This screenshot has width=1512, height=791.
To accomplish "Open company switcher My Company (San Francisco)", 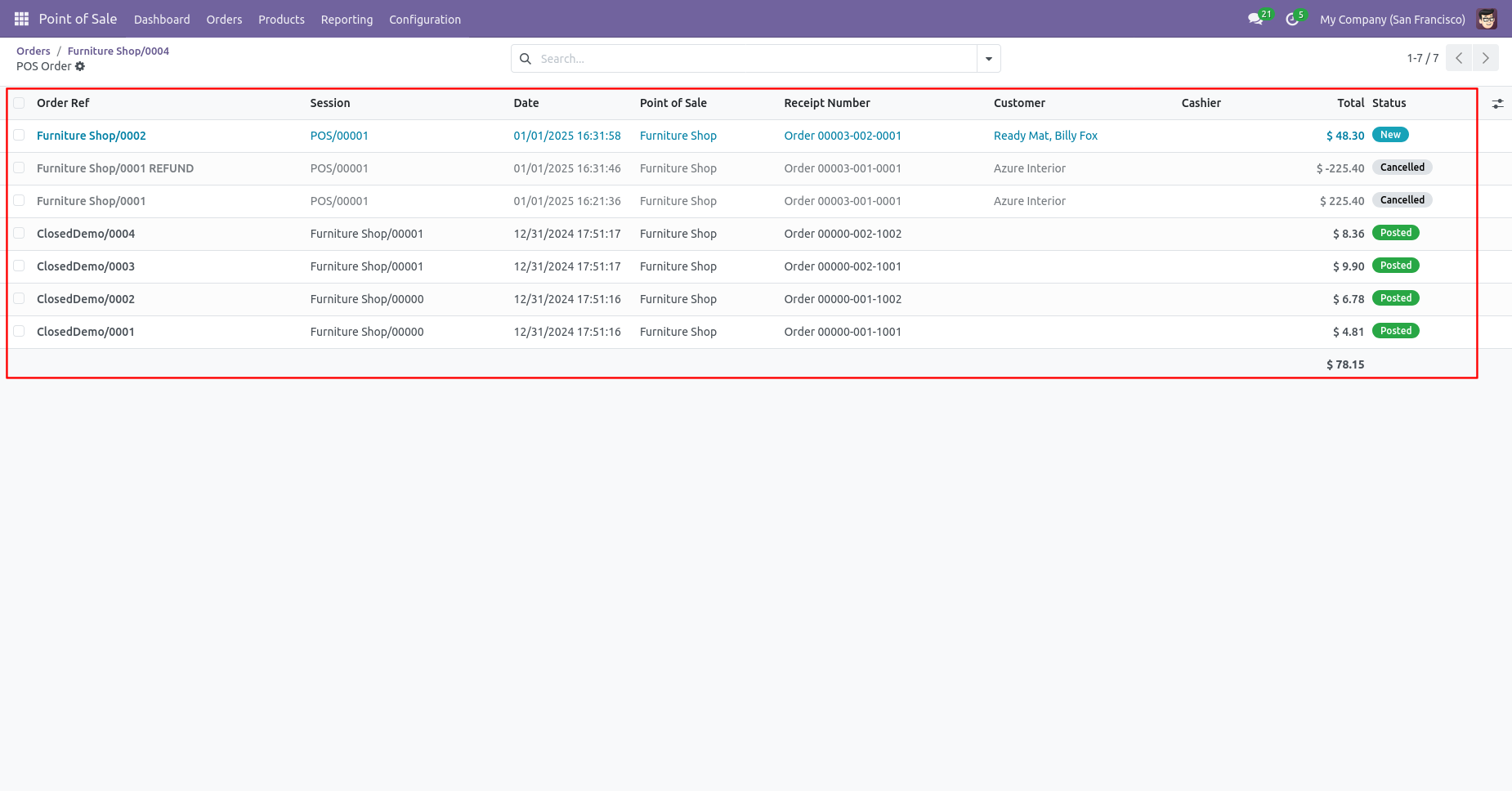I will [1392, 20].
